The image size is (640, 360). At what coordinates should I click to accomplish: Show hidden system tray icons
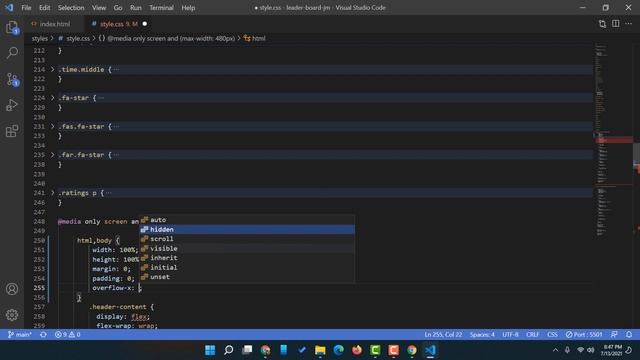(555, 350)
